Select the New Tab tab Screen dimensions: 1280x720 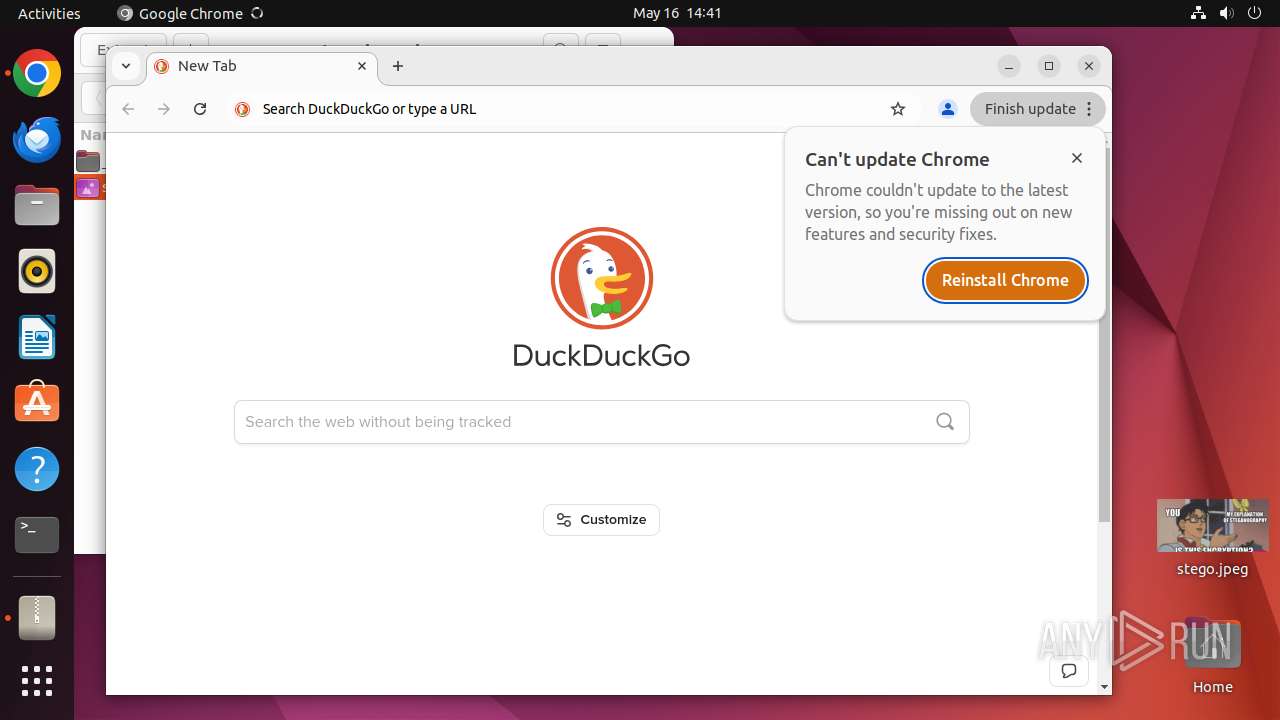point(262,66)
